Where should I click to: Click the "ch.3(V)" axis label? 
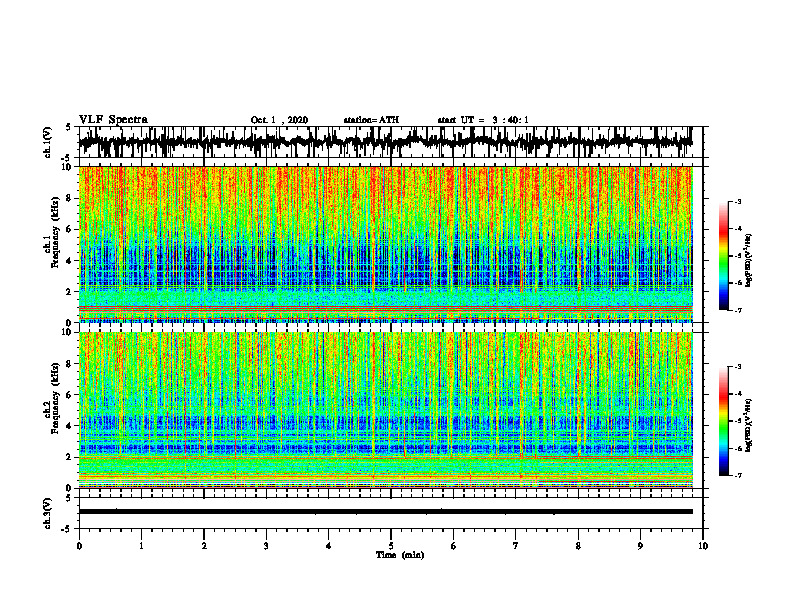pos(48,513)
